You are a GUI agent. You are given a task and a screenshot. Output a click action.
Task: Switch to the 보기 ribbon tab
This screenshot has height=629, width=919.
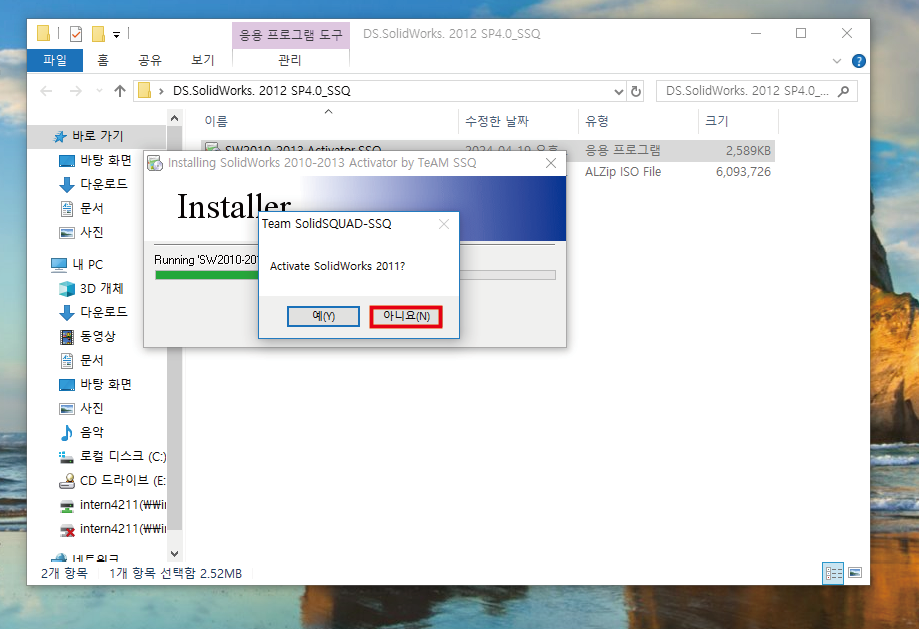203,60
